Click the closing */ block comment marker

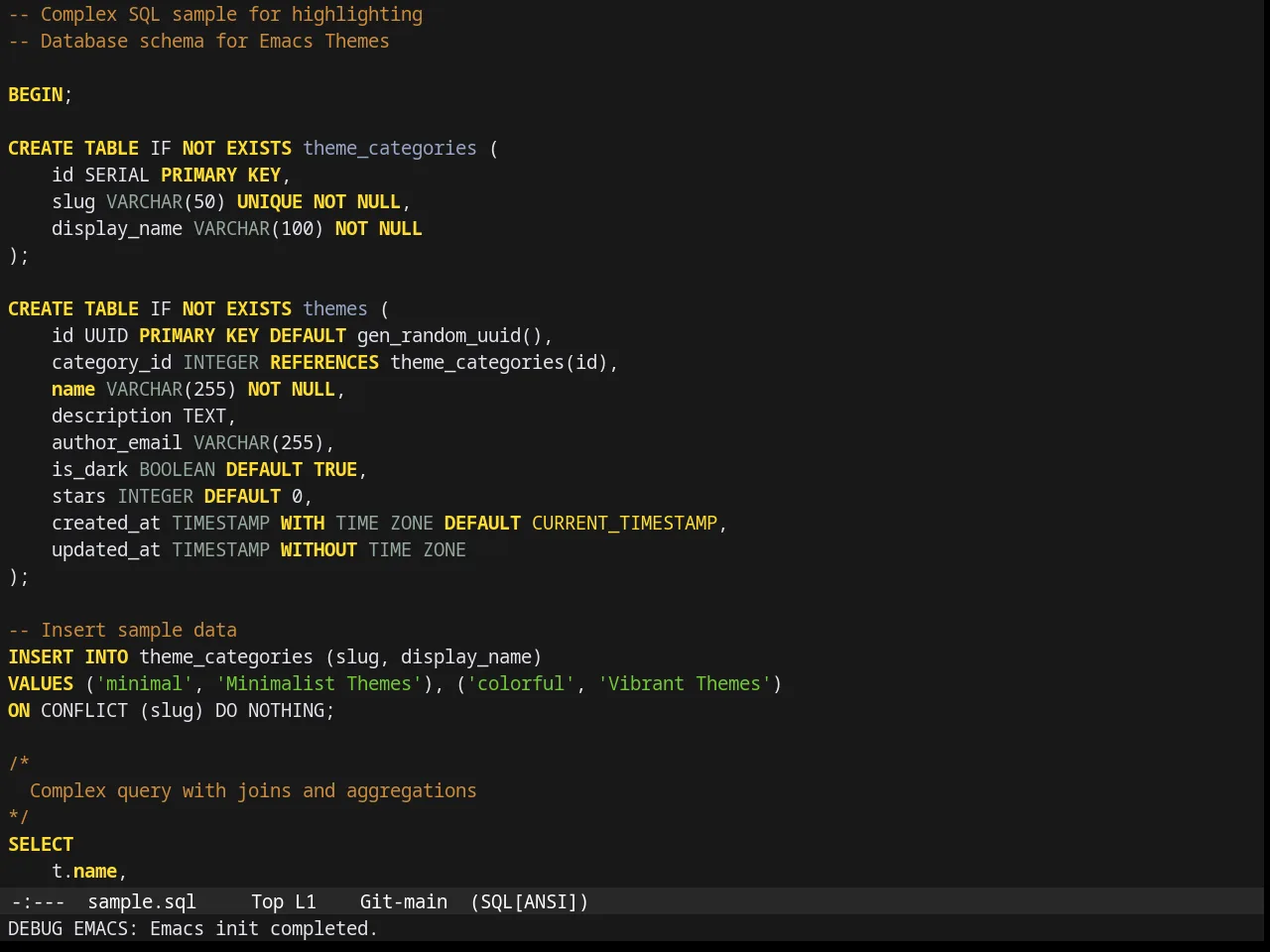[19, 817]
